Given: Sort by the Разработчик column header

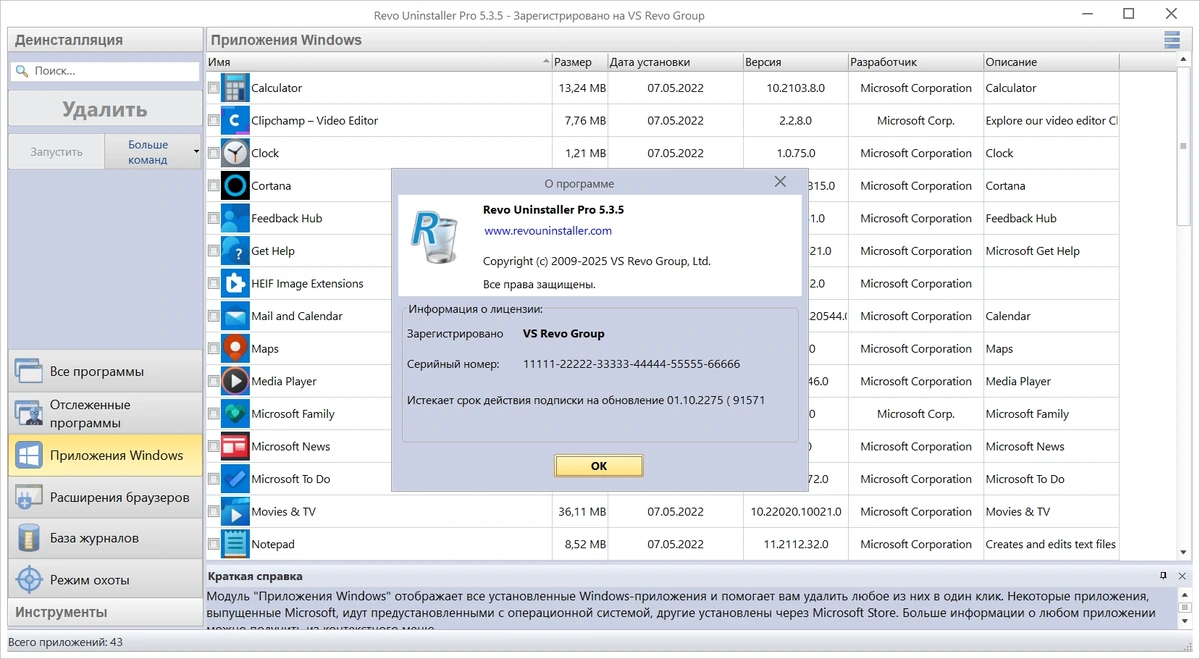Looking at the screenshot, I should pyautogui.click(x=915, y=62).
